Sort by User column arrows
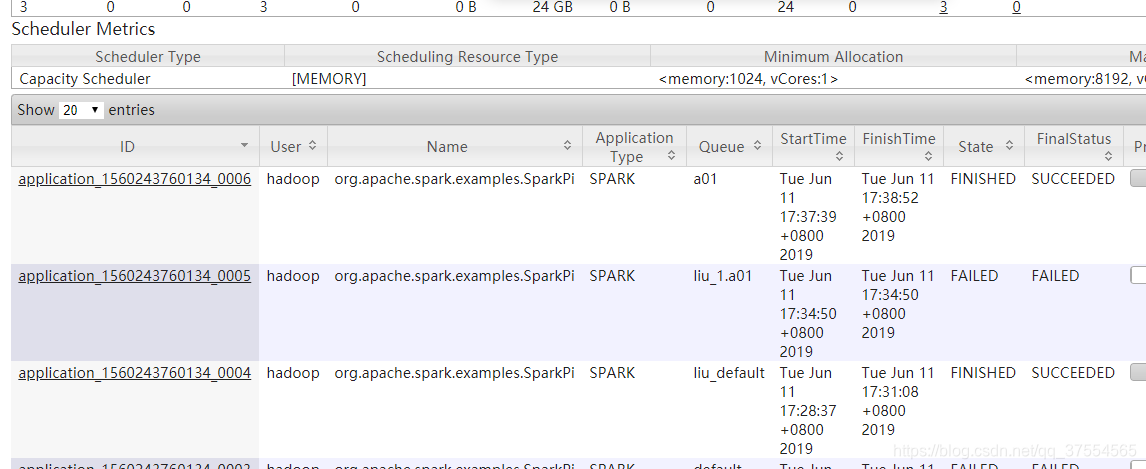1146x469 pixels. (312, 146)
